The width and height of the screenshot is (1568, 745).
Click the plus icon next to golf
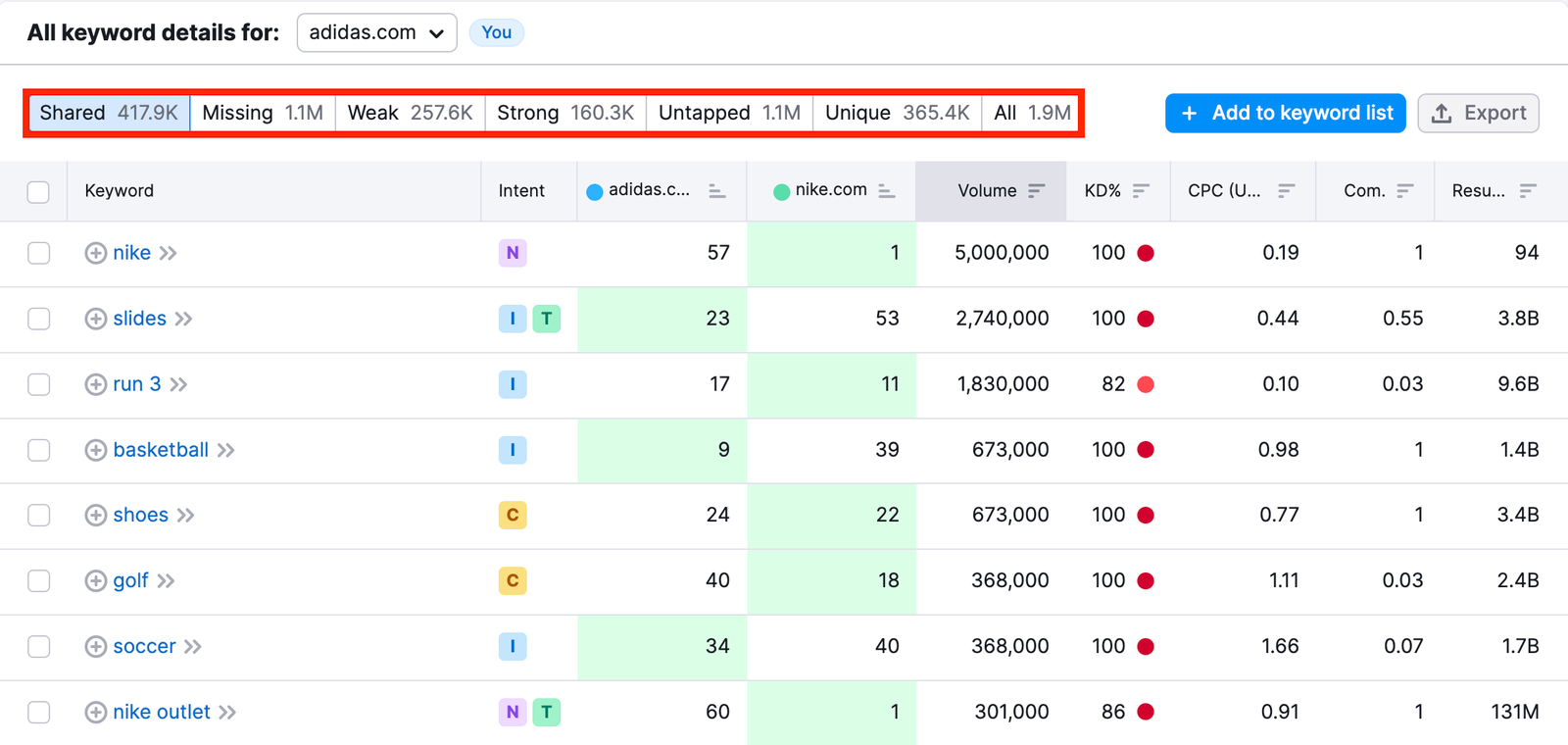click(x=95, y=580)
